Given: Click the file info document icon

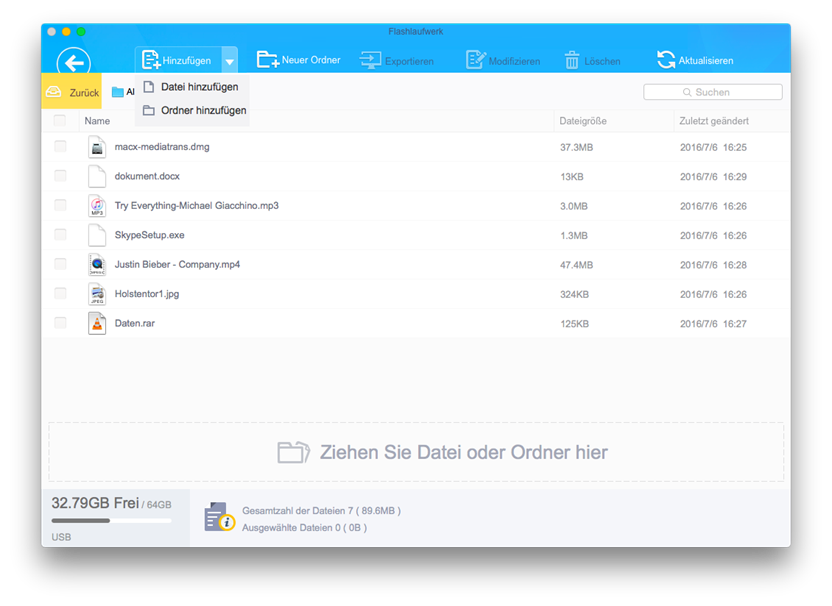Looking at the screenshot, I should [219, 517].
